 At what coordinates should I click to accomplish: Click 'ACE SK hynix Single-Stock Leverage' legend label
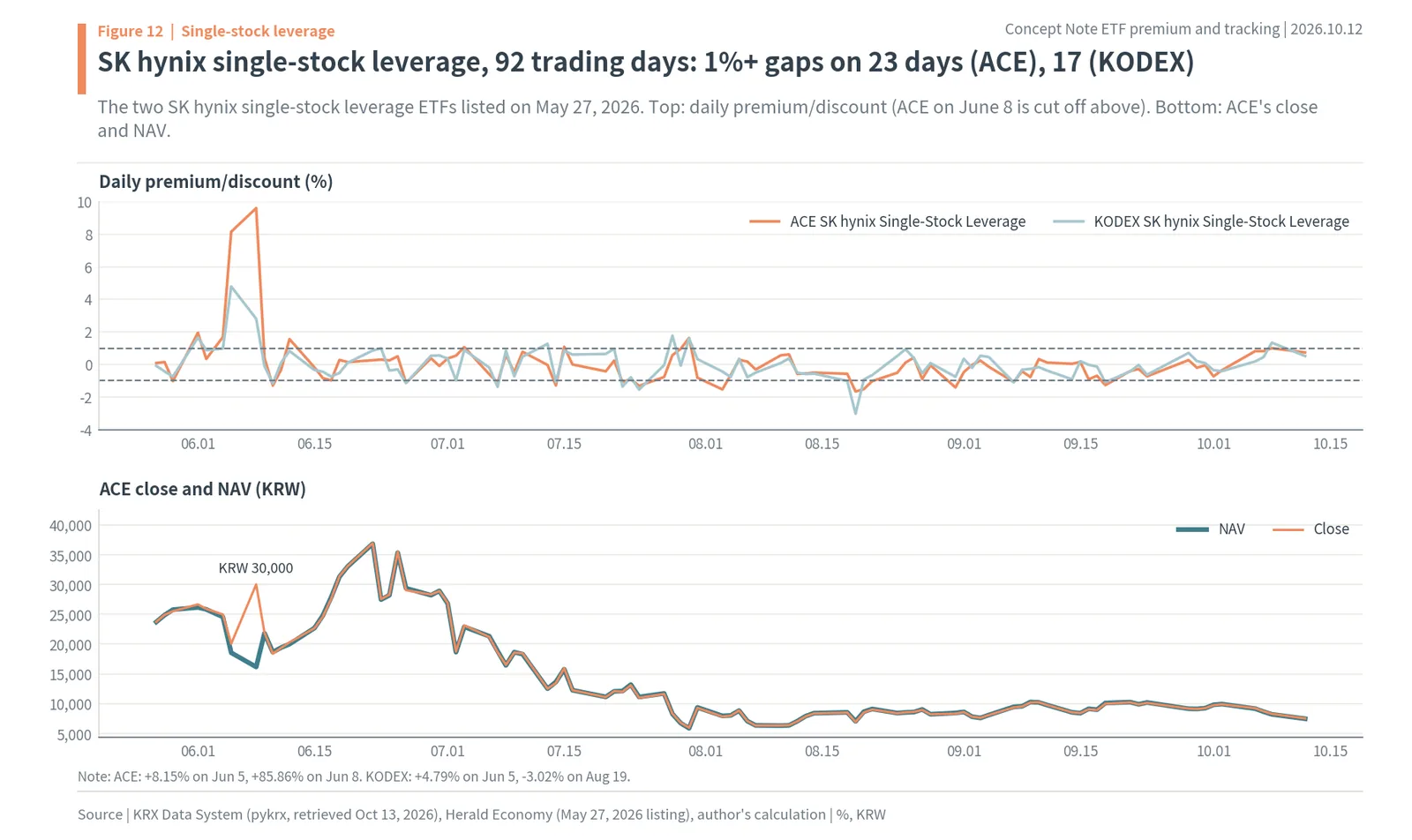click(907, 221)
